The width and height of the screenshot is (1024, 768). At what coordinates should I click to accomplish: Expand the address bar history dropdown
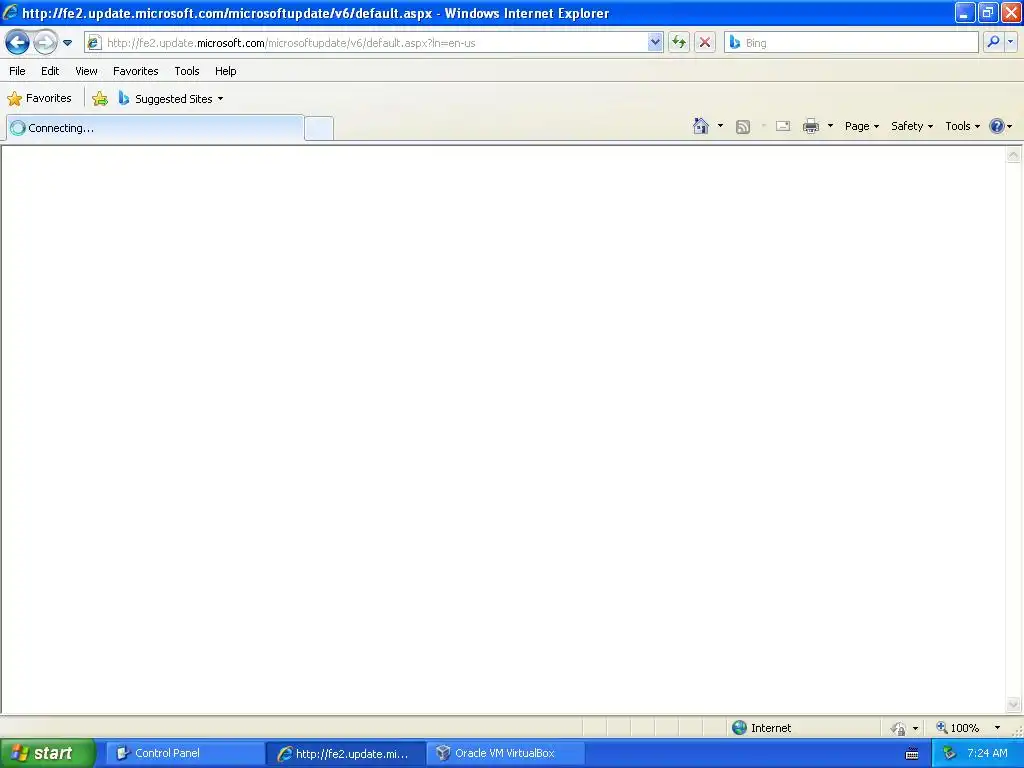coord(655,42)
